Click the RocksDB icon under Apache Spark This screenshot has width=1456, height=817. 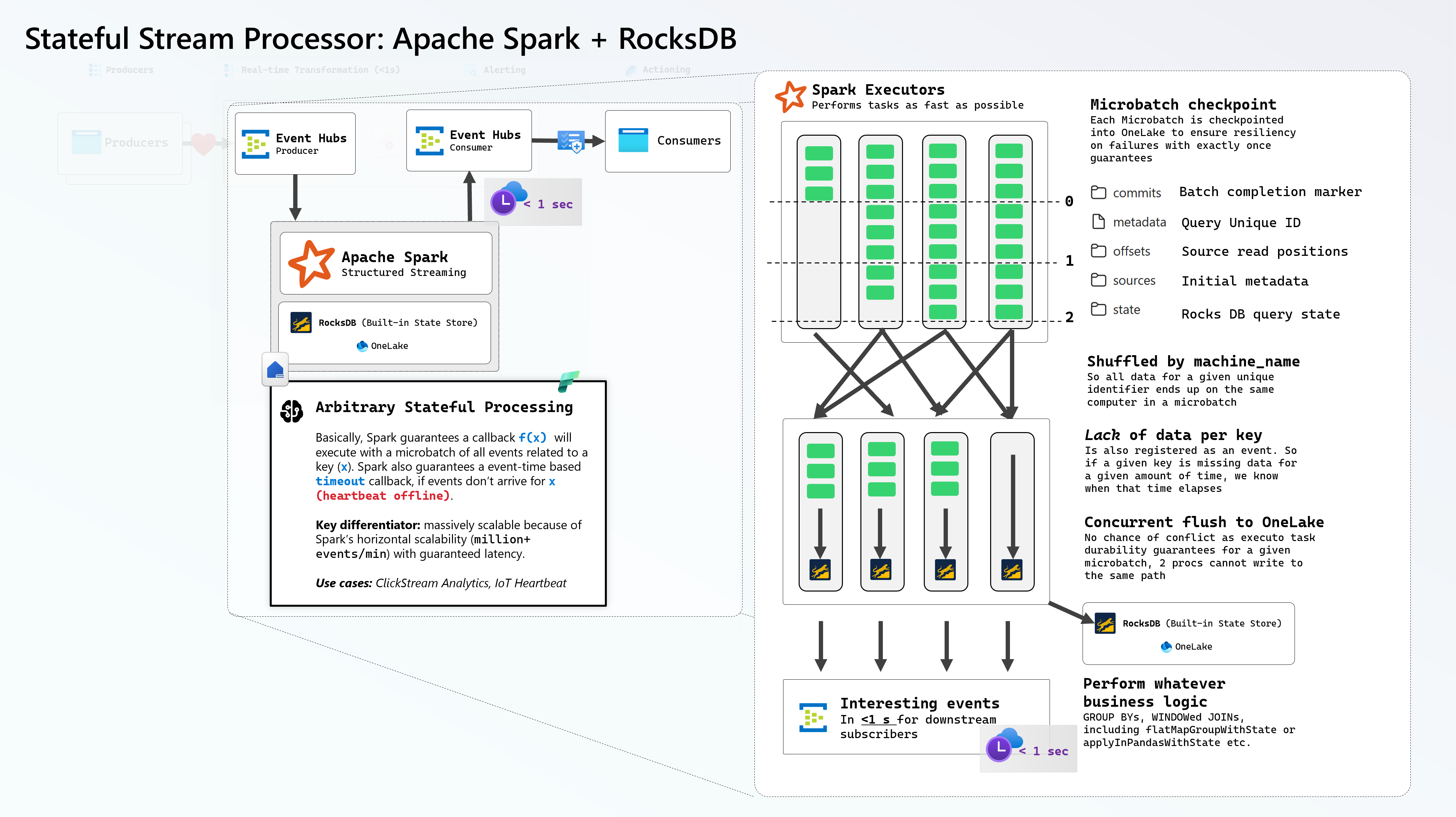[301, 323]
